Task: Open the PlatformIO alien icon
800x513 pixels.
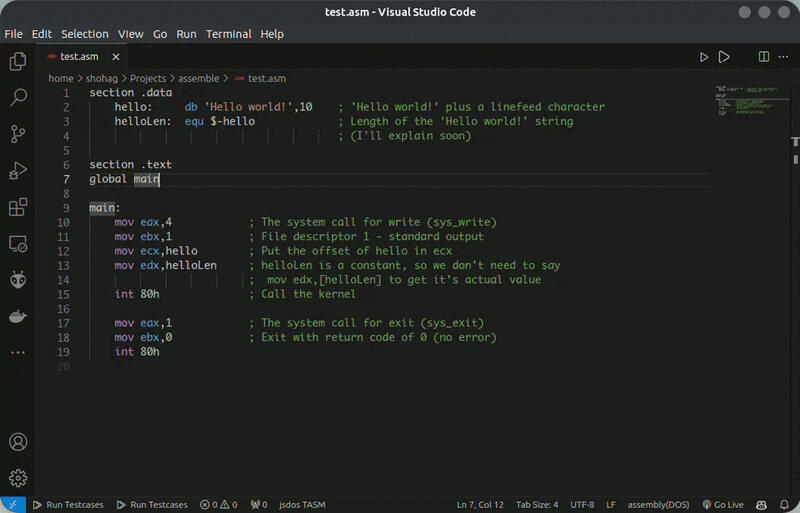Action: click(17, 280)
